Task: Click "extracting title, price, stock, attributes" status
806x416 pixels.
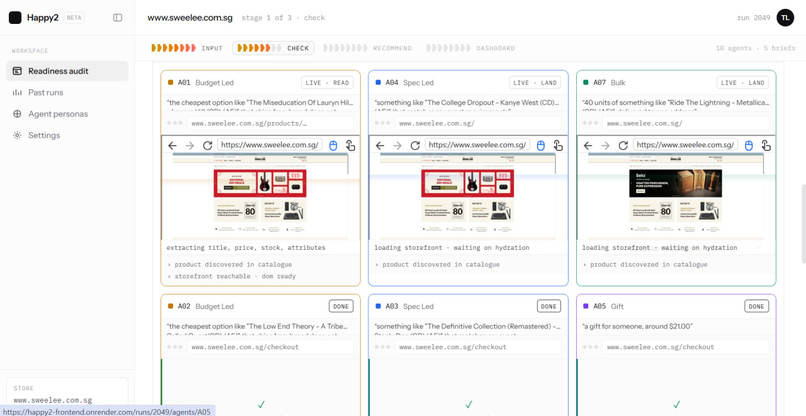Action: [x=246, y=248]
